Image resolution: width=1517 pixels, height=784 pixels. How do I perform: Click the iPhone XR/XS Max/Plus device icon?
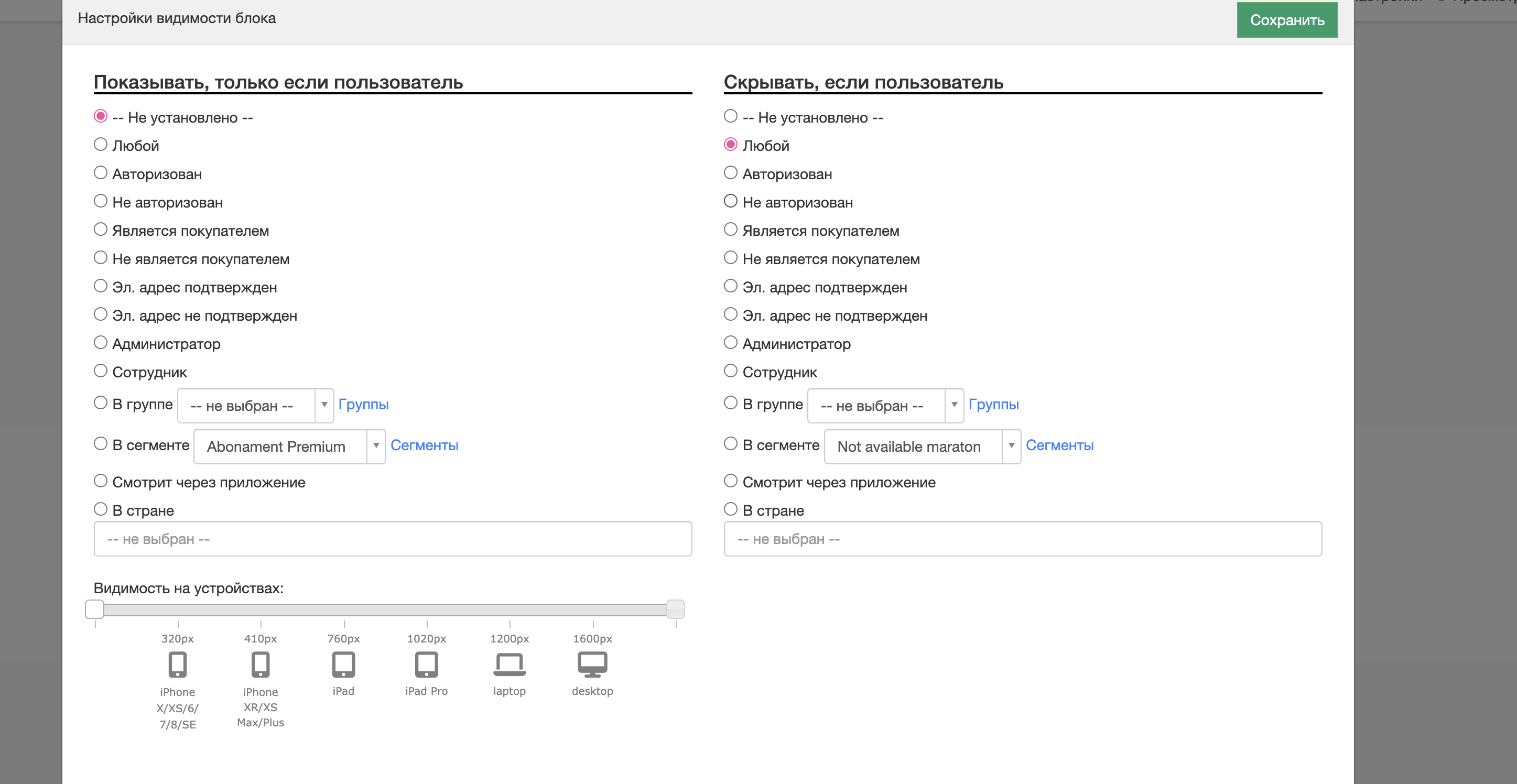click(261, 665)
